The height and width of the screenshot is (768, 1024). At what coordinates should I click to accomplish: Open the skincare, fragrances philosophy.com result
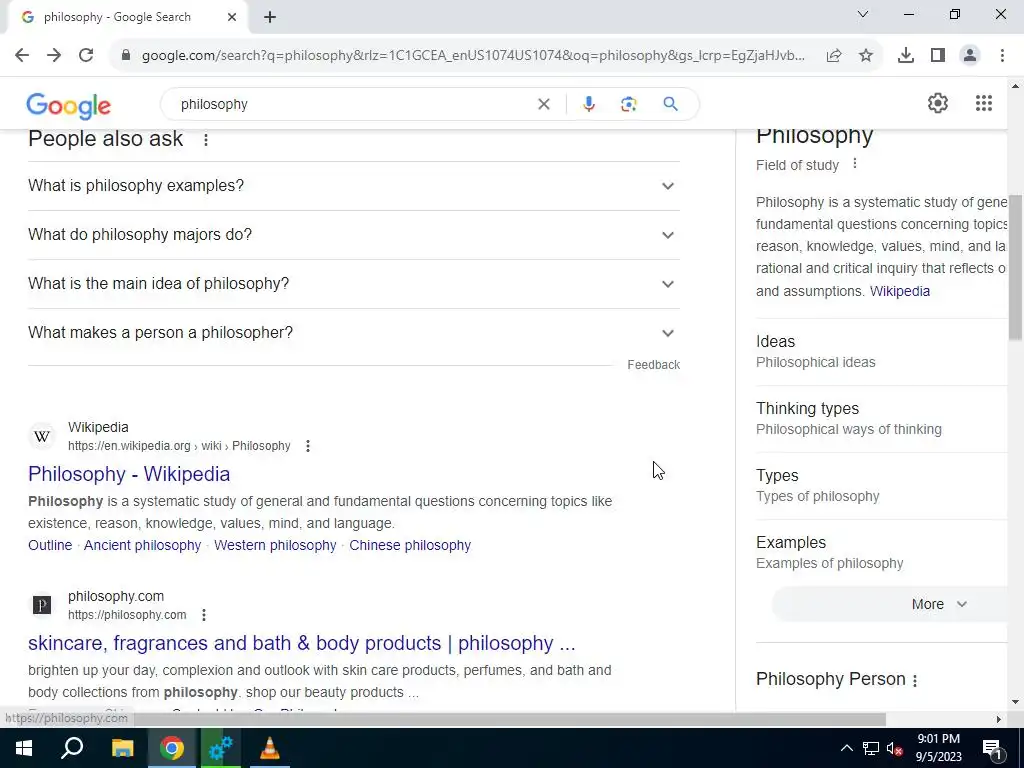[302, 643]
